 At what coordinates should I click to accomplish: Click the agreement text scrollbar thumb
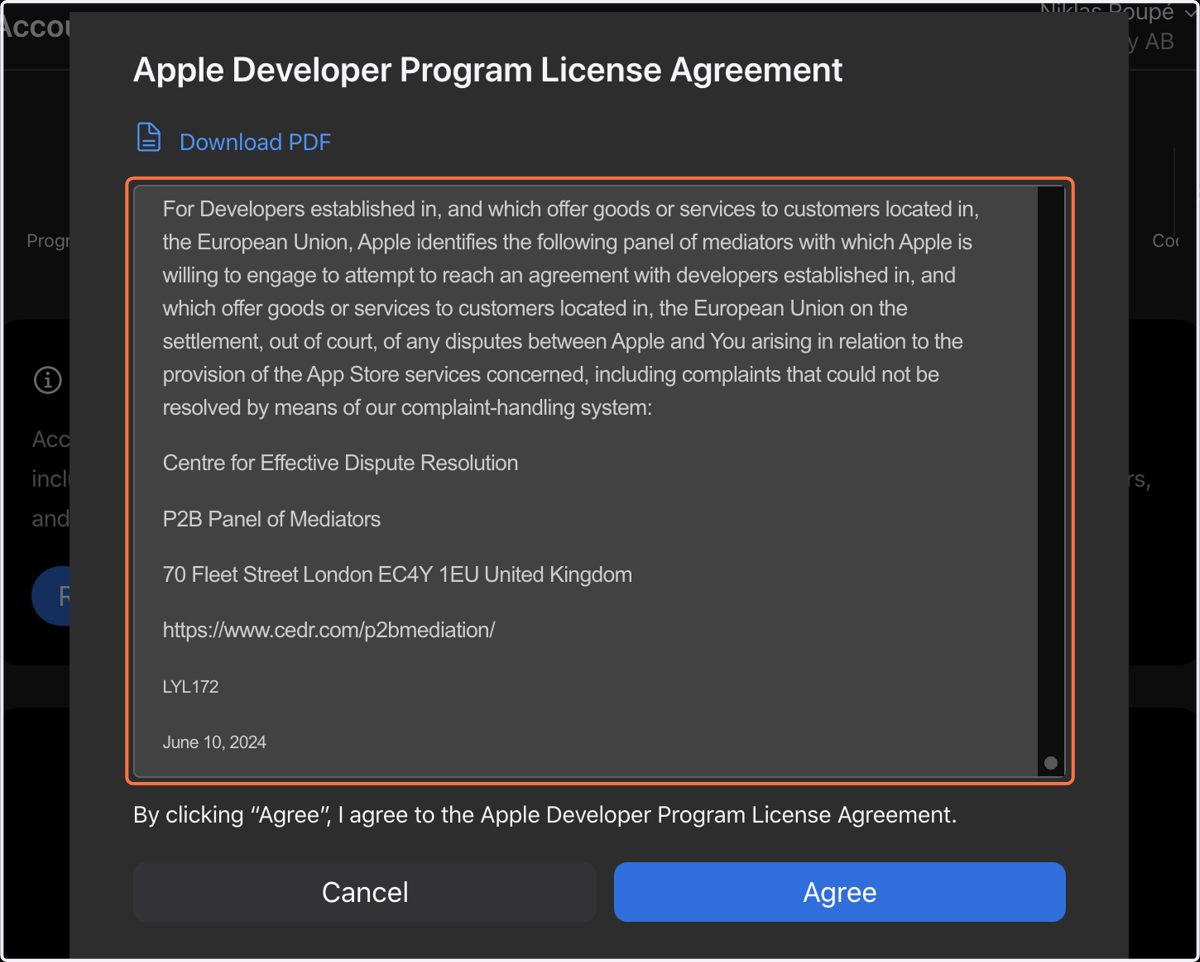(1050, 763)
